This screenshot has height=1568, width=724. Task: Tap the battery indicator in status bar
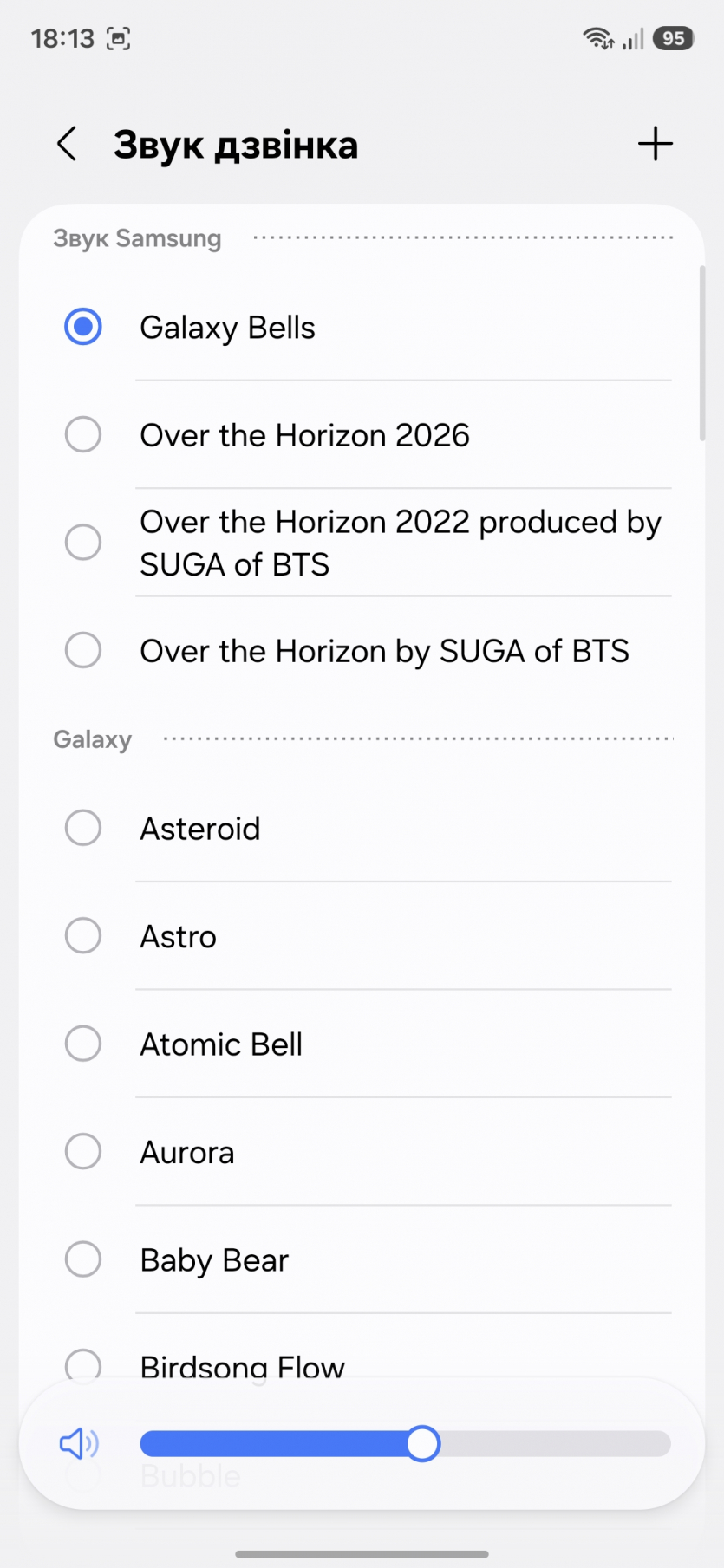click(674, 38)
